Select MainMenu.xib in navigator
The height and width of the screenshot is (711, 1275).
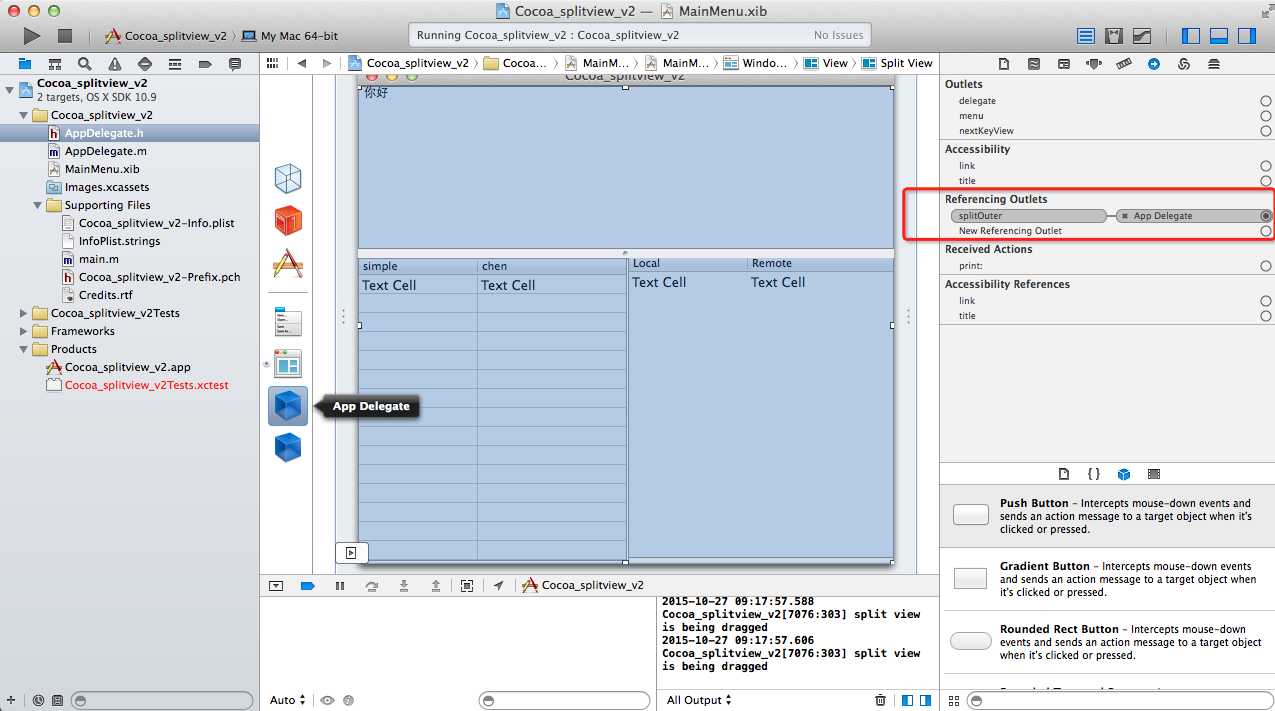(102, 169)
